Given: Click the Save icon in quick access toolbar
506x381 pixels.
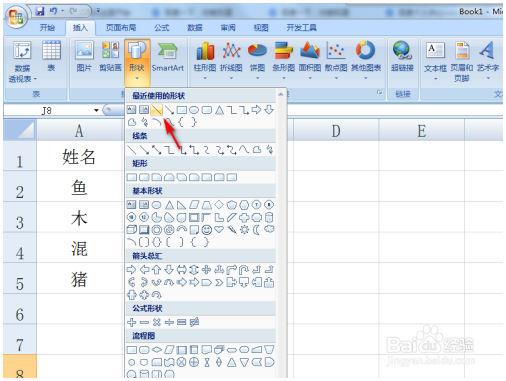Looking at the screenshot, I should point(40,11).
